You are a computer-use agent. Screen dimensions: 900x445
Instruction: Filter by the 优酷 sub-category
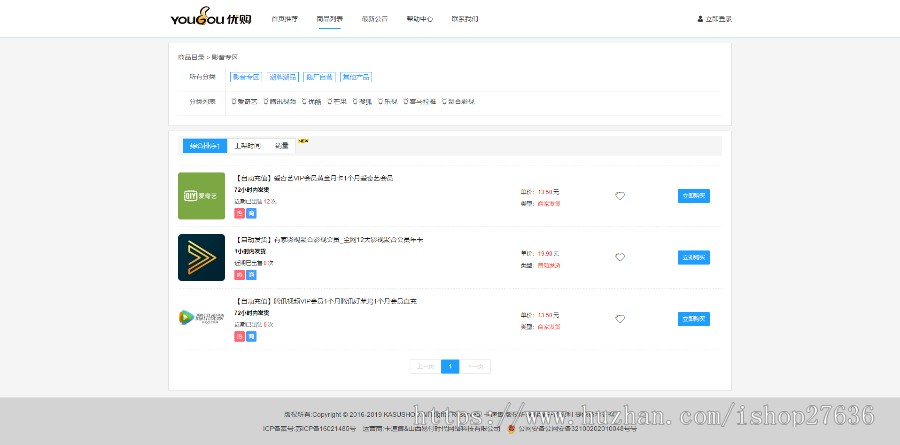[312, 102]
